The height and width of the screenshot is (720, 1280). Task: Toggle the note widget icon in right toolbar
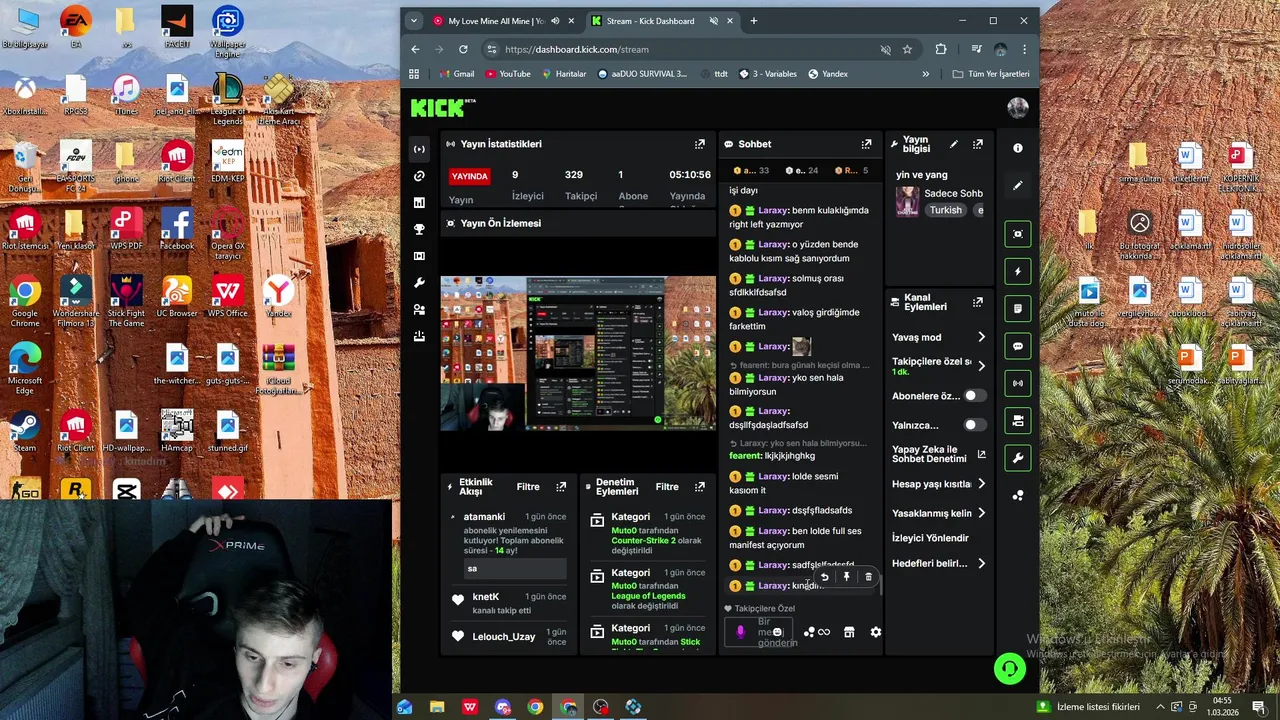pos(1018,308)
